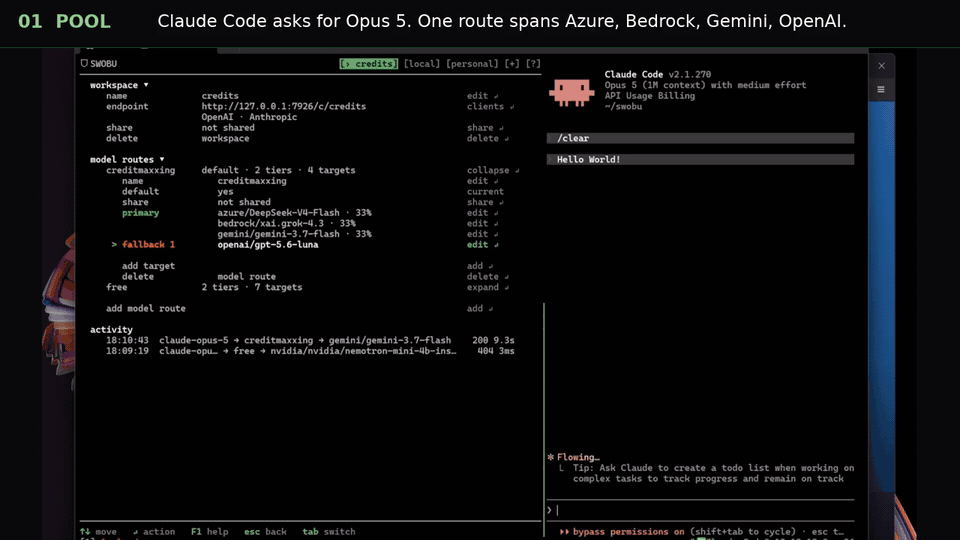The height and width of the screenshot is (540, 960).
Task: Select the primary tier label
Action: 140,213
